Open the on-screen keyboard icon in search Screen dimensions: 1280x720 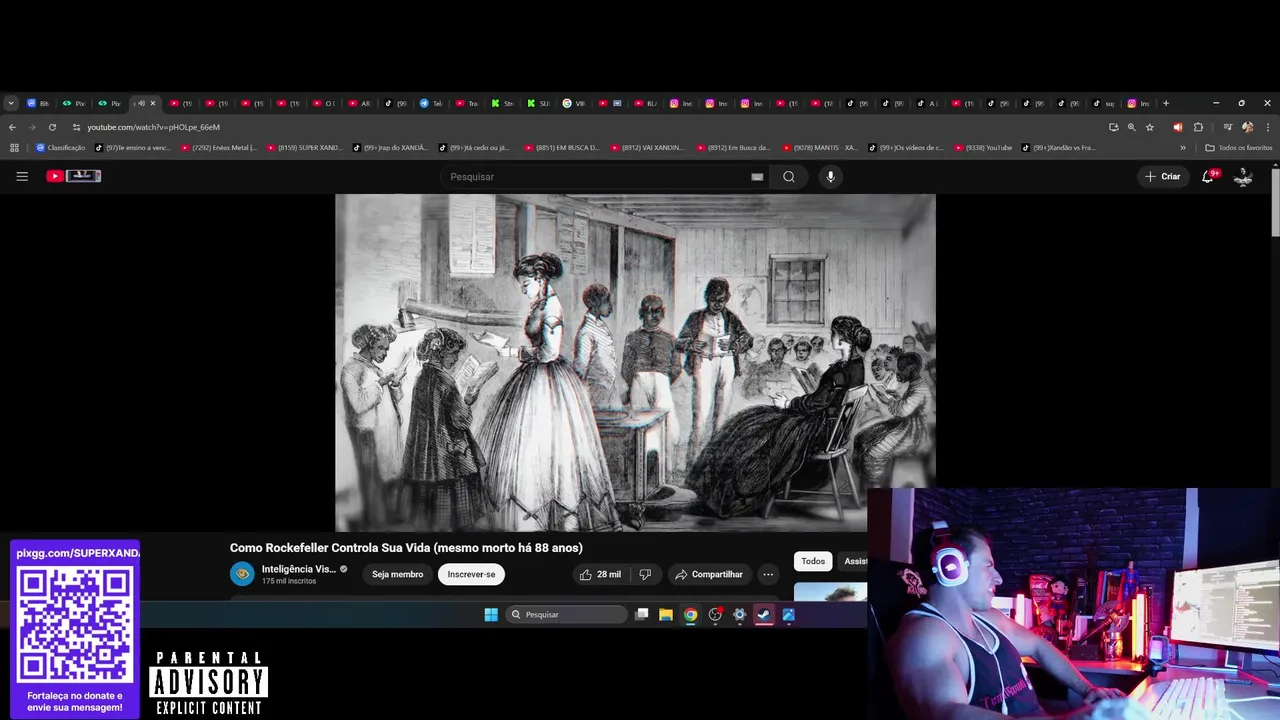click(x=757, y=177)
